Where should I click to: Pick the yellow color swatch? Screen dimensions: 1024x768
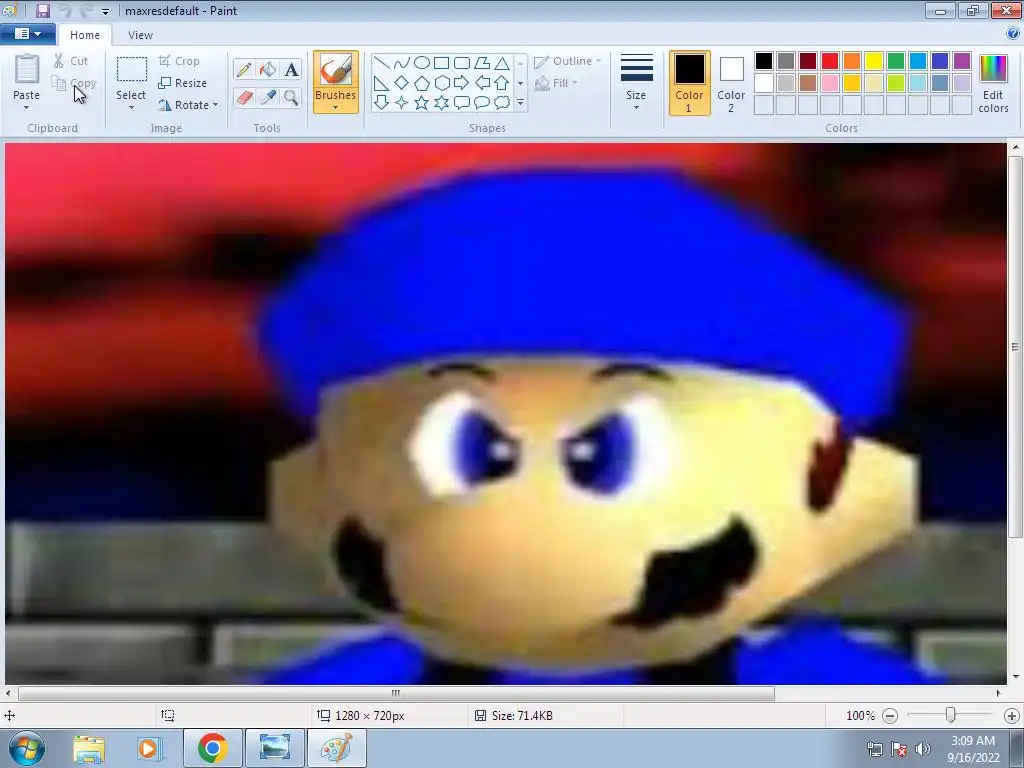(874, 61)
